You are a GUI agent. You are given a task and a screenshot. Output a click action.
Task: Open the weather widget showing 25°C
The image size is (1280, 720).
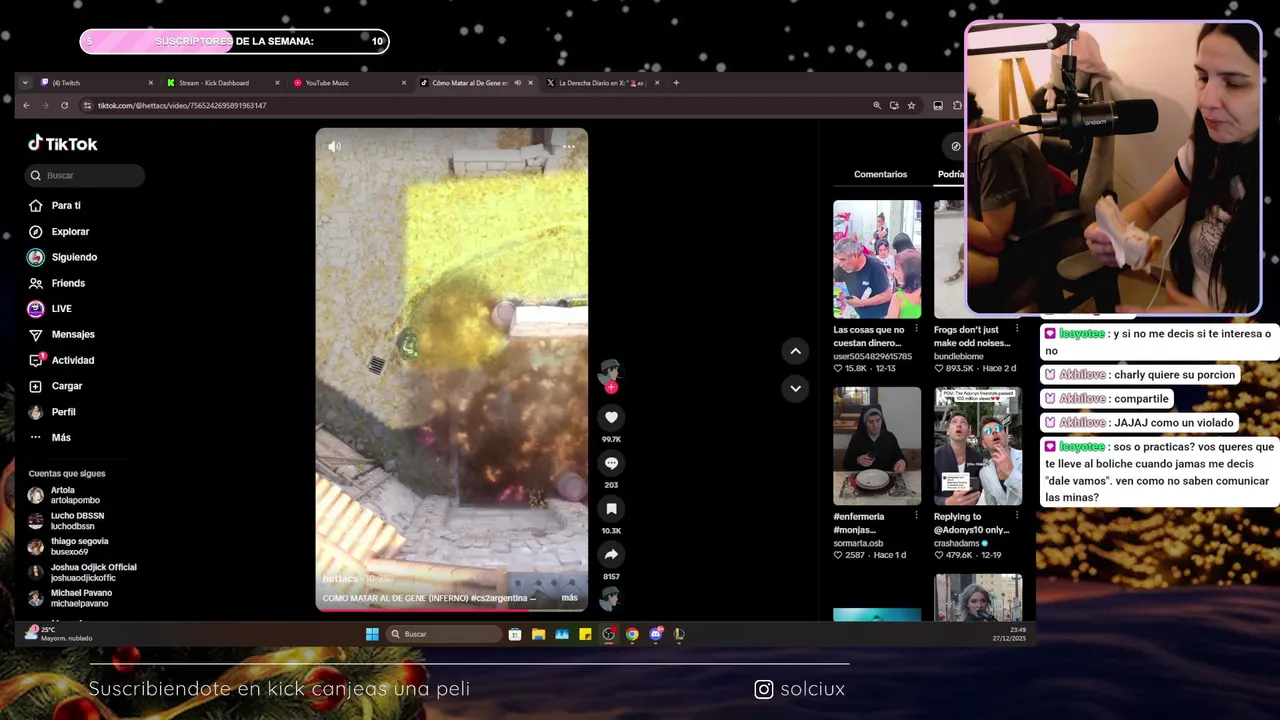pos(60,634)
